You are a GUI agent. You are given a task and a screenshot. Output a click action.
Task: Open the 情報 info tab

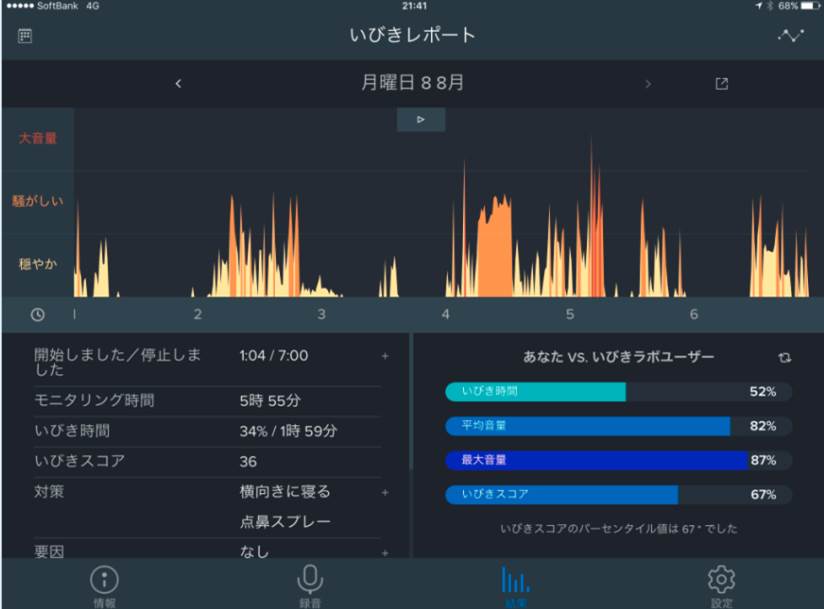point(104,582)
